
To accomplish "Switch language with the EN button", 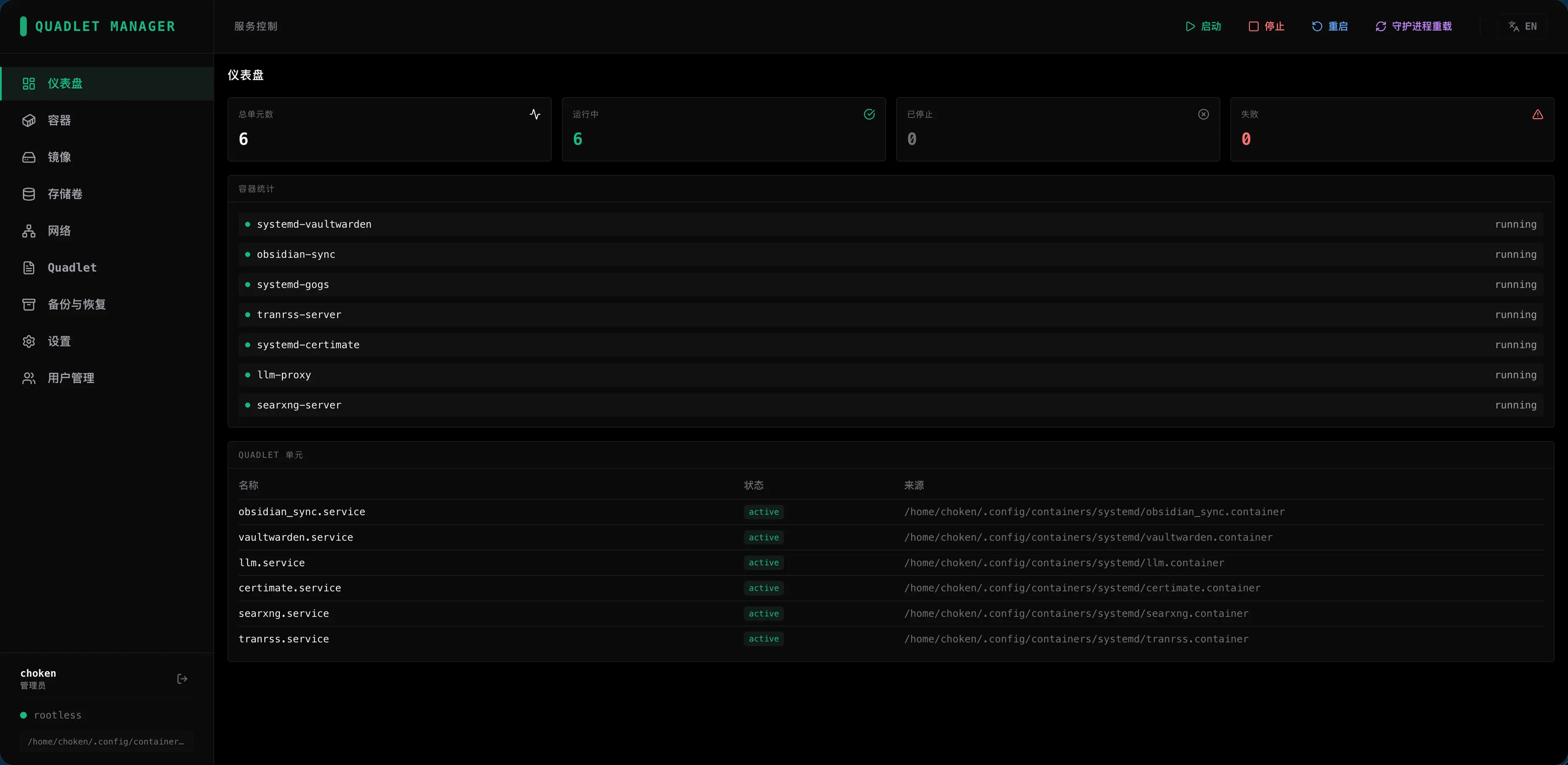I will [1522, 26].
